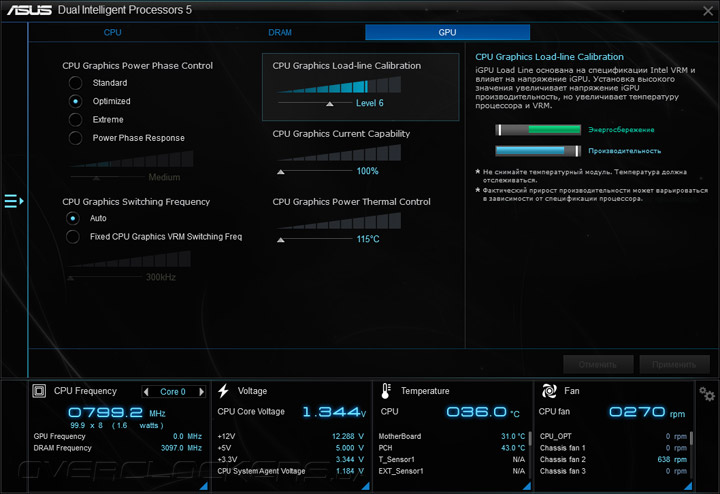Click the Voltage lightning bolt icon

click(x=224, y=391)
